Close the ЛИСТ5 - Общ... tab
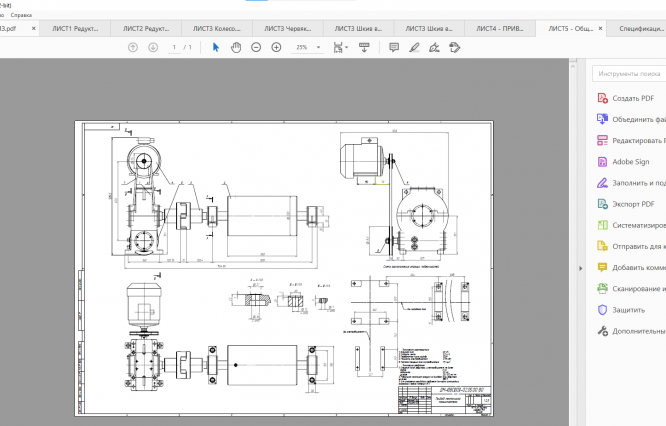 tap(601, 30)
